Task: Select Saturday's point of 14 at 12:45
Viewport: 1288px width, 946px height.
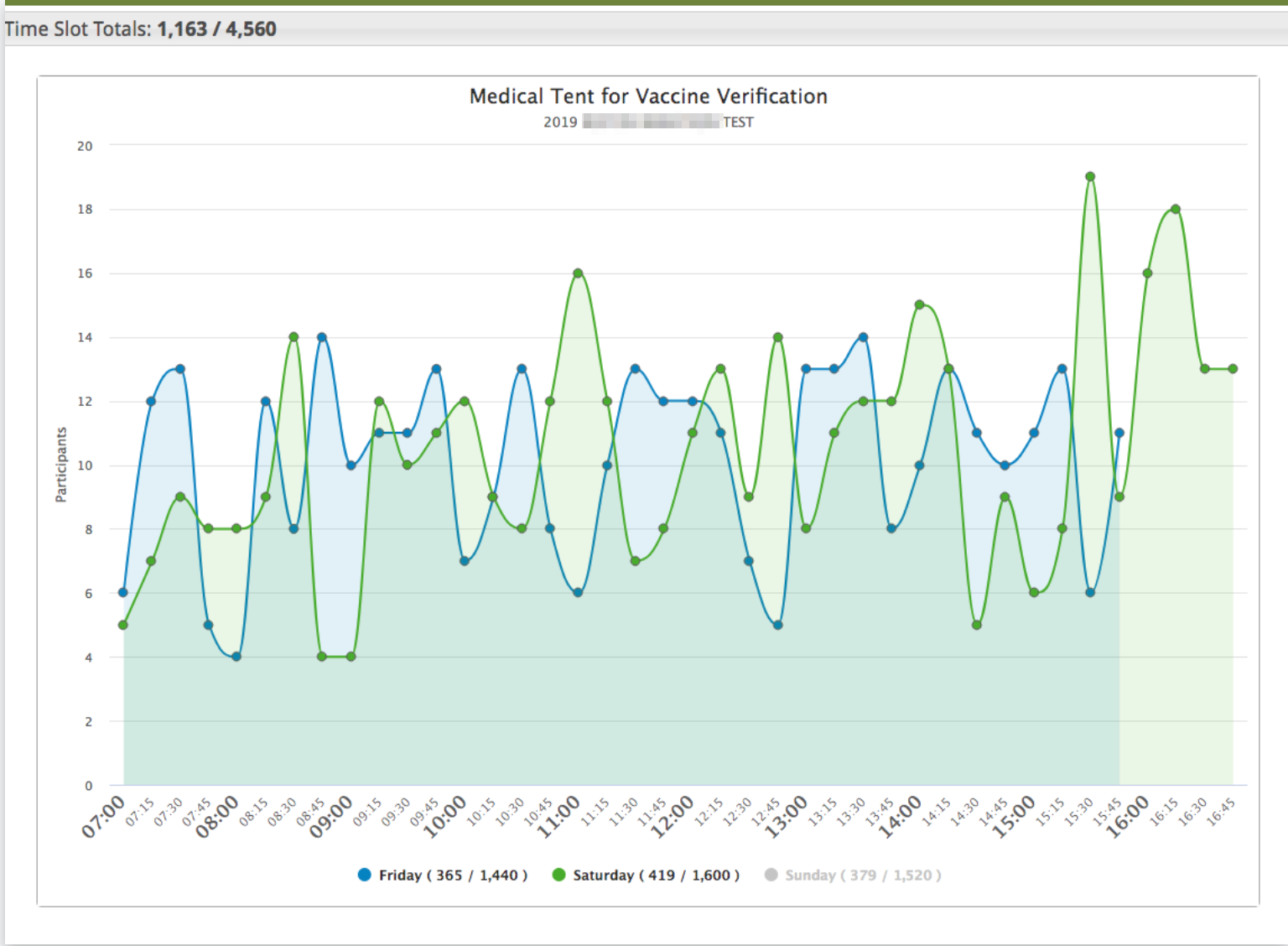Action: point(777,337)
